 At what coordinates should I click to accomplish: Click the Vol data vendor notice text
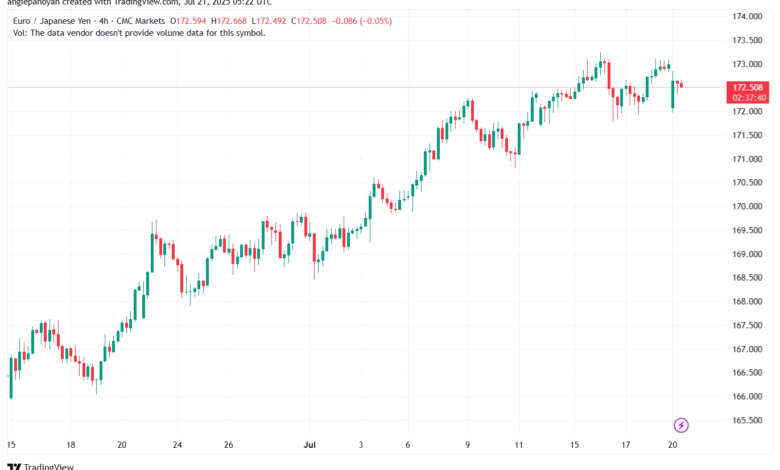[139, 33]
